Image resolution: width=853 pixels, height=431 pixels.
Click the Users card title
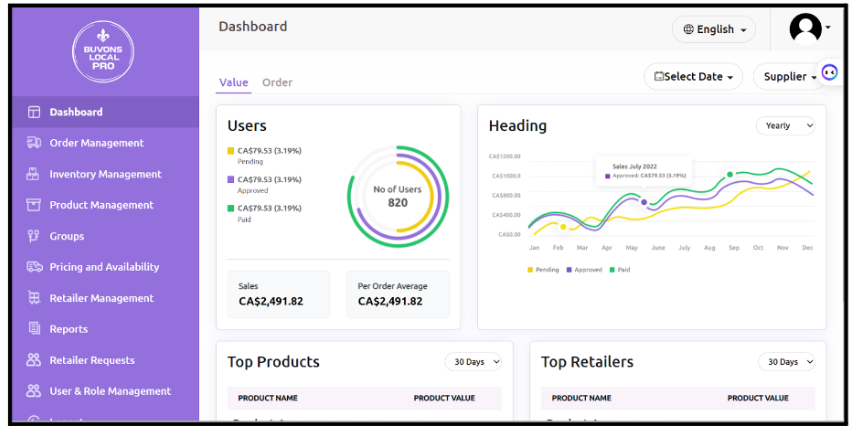[247, 126]
